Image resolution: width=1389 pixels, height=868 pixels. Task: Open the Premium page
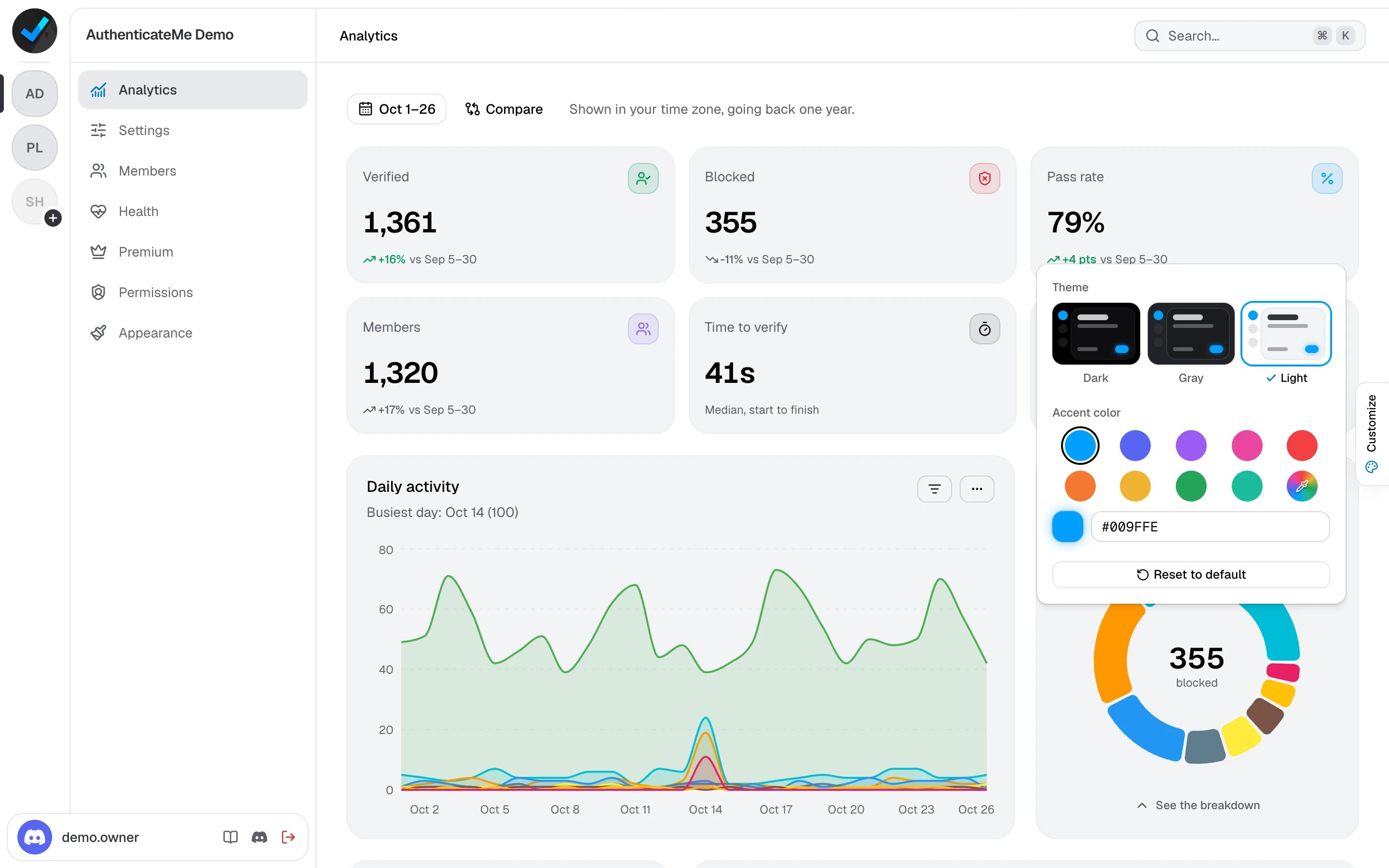tap(193, 251)
